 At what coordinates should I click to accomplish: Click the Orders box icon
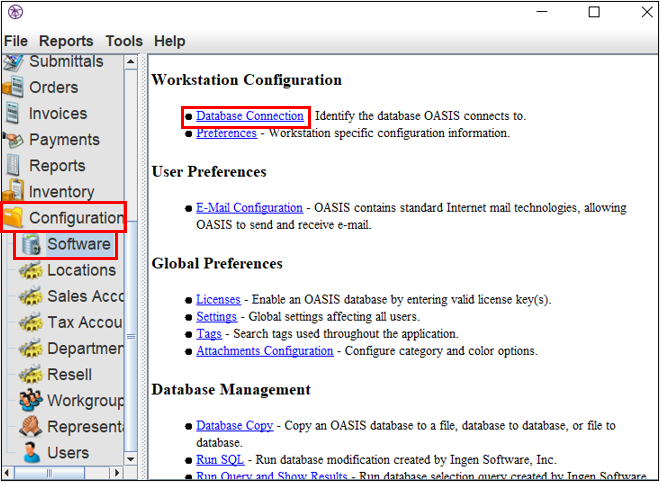click(13, 87)
